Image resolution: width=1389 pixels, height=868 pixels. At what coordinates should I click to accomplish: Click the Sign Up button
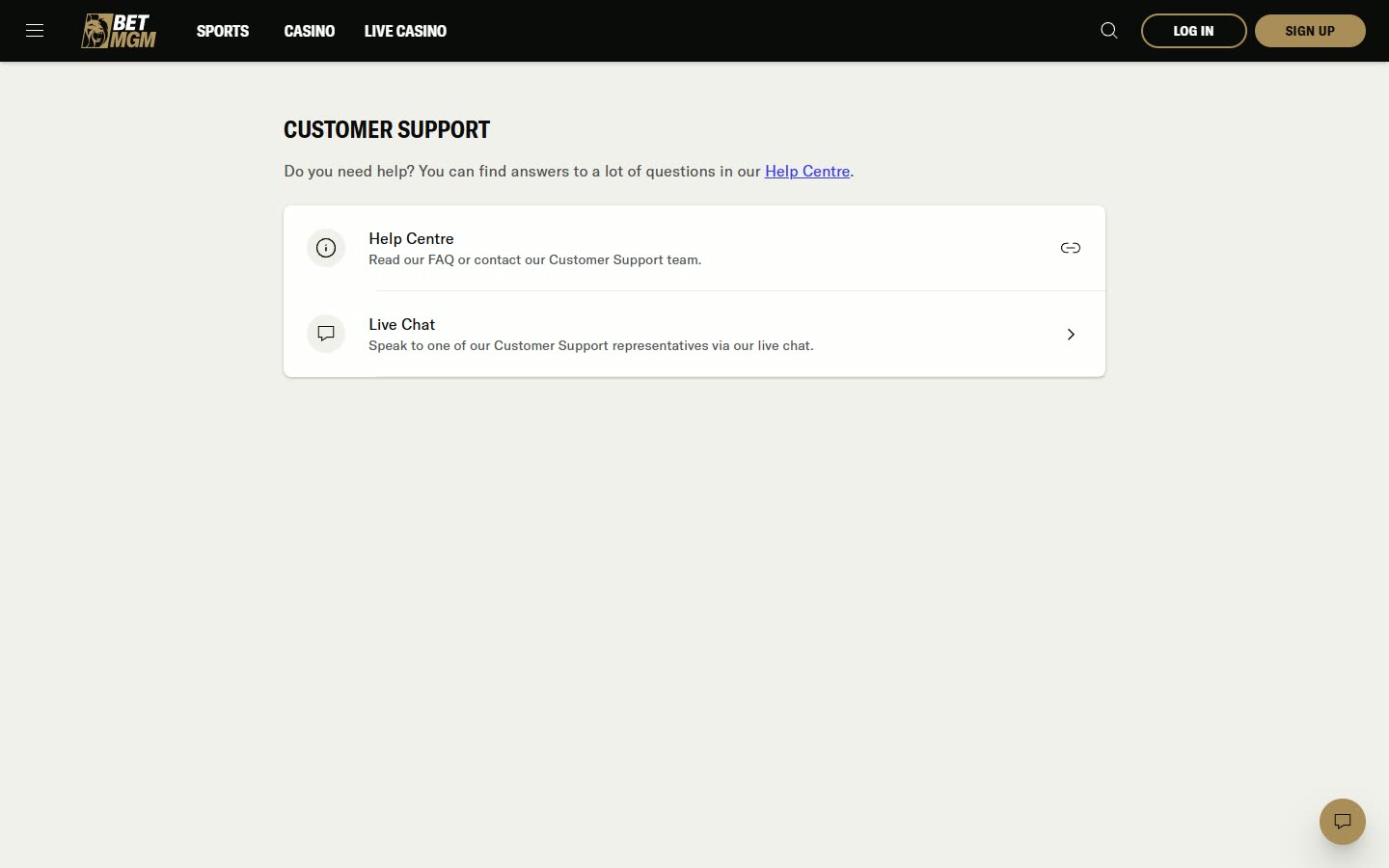[1310, 31]
